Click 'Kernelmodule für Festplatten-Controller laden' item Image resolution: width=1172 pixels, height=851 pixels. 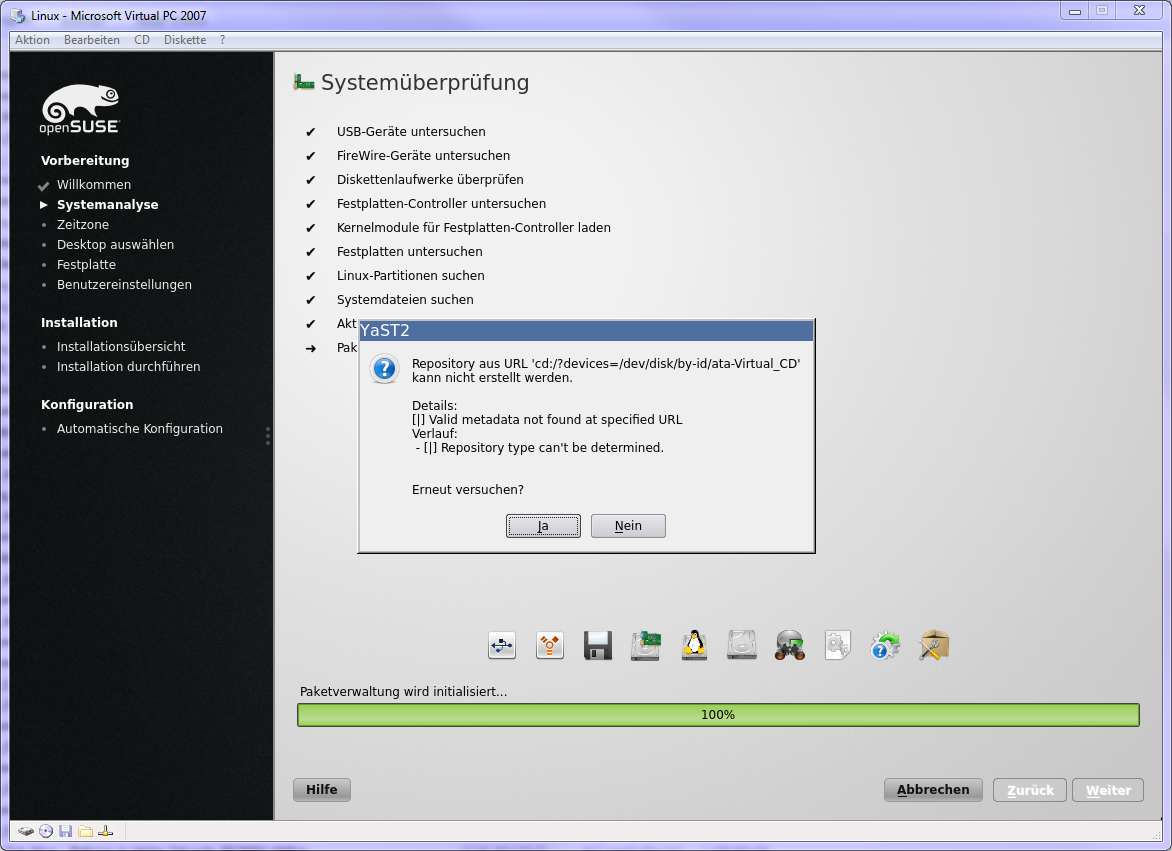click(x=473, y=227)
